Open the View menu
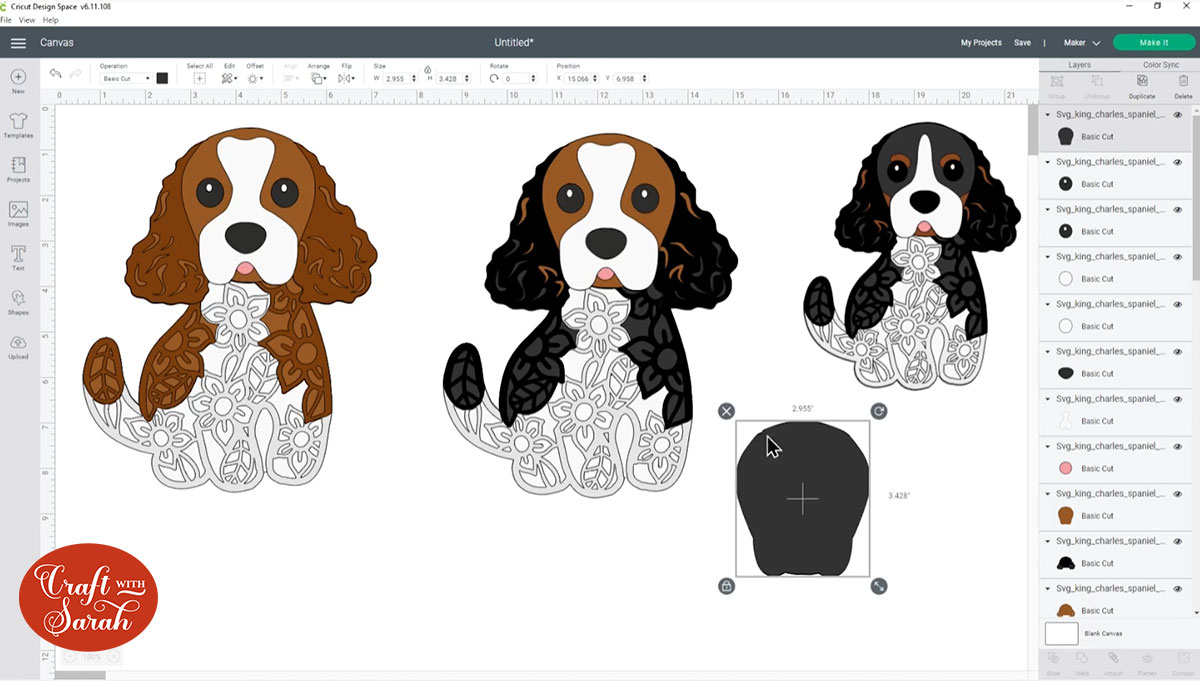Screen dimensions: 1200x681 tap(27, 20)
